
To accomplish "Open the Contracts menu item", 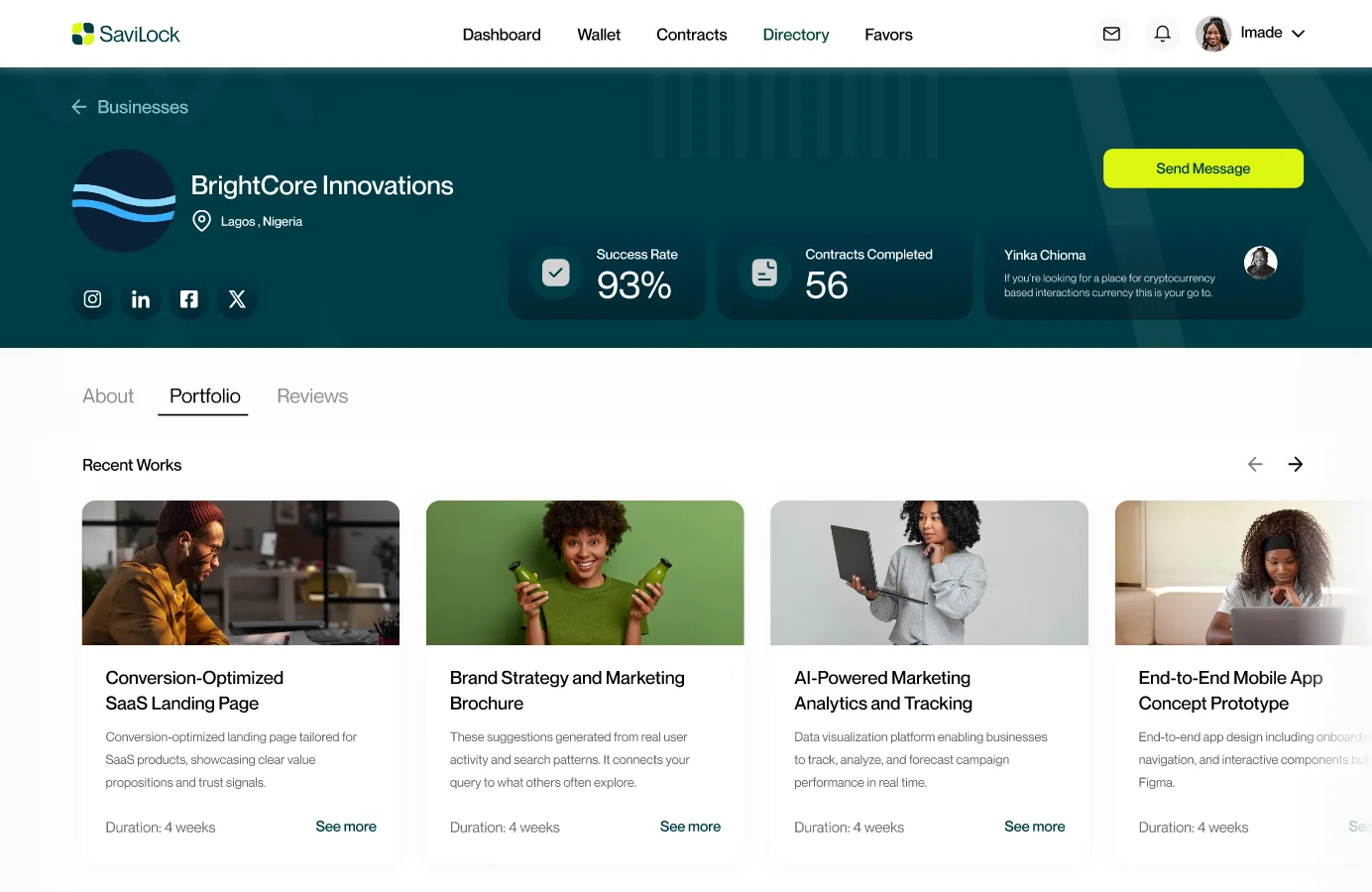I will (x=691, y=35).
